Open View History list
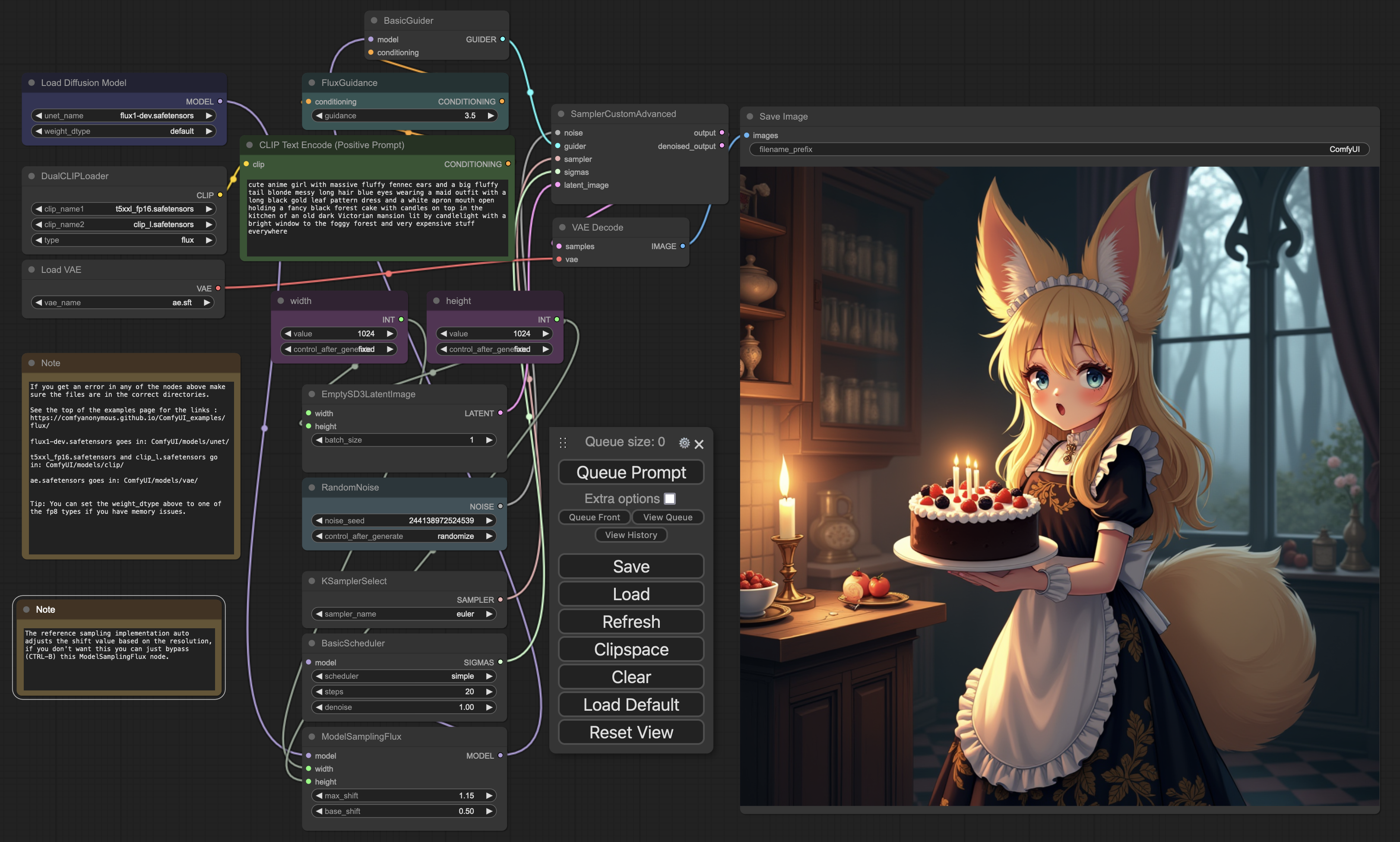The image size is (1400, 842). pos(631,535)
